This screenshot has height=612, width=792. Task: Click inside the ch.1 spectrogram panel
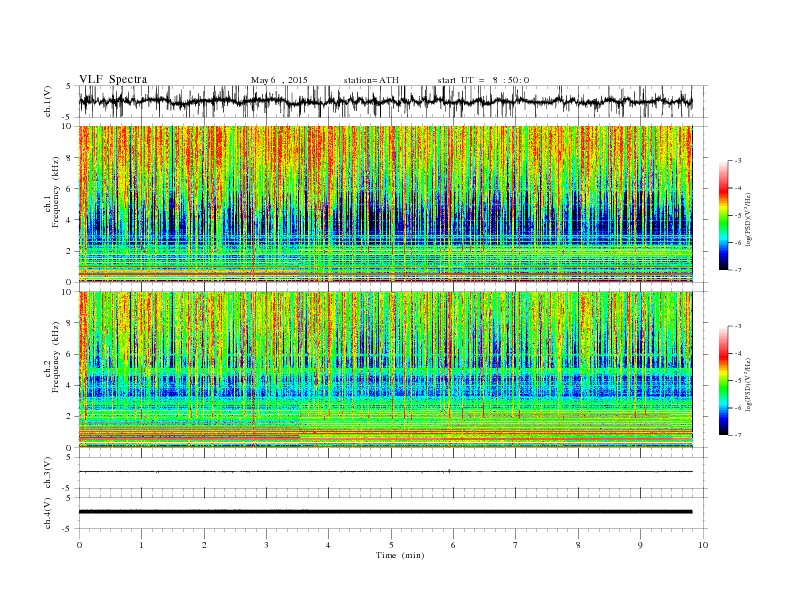click(385, 204)
